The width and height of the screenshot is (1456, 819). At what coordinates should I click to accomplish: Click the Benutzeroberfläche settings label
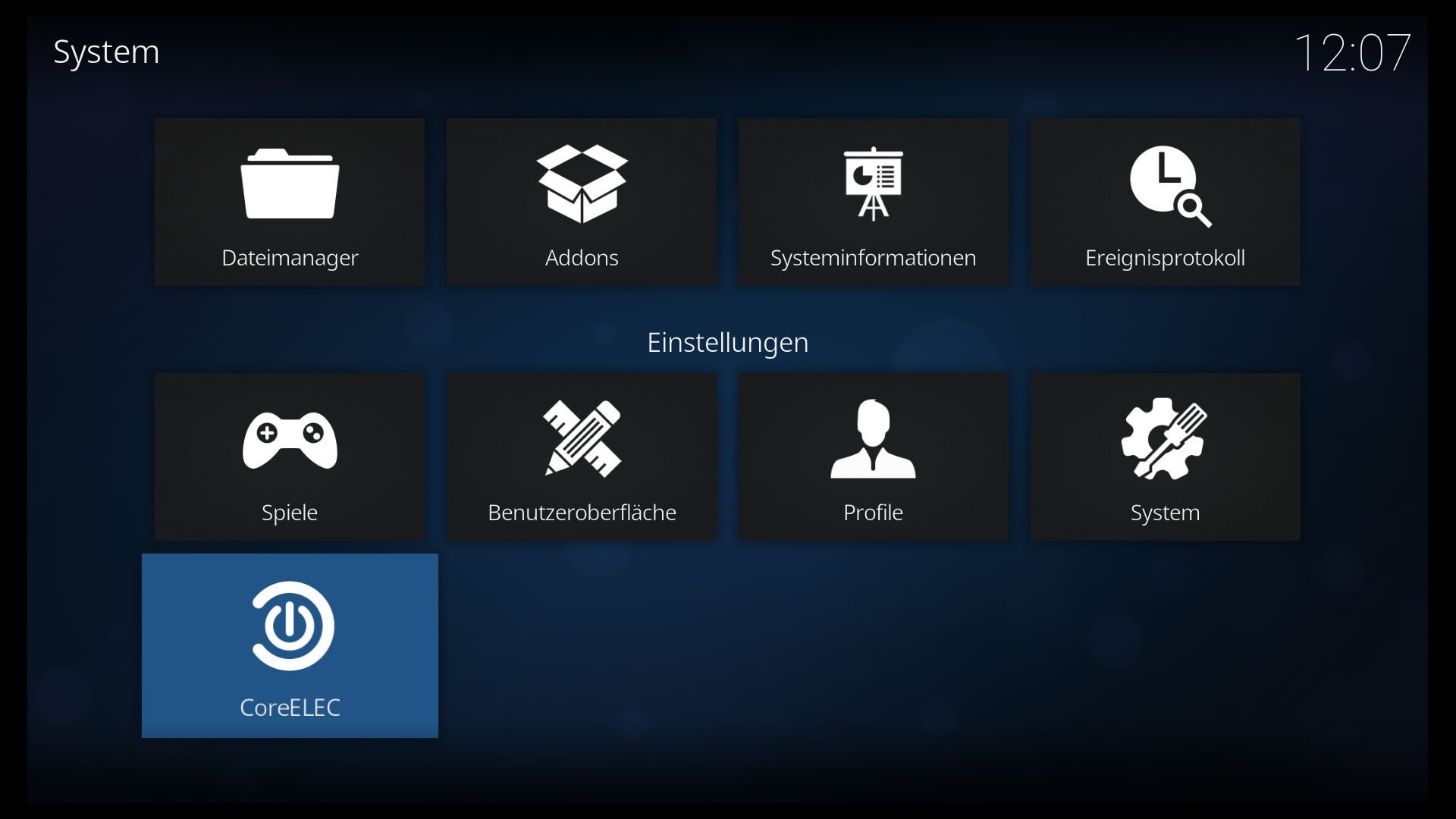tap(582, 513)
